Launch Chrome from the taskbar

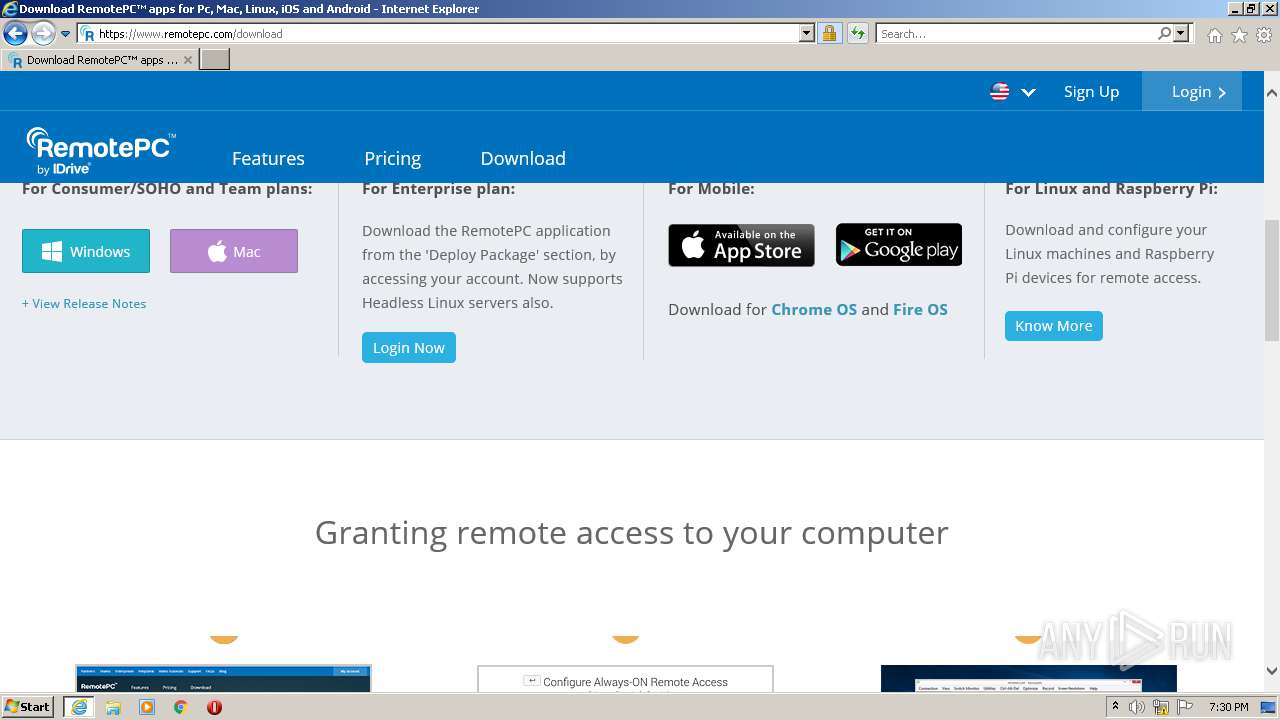tap(180, 707)
